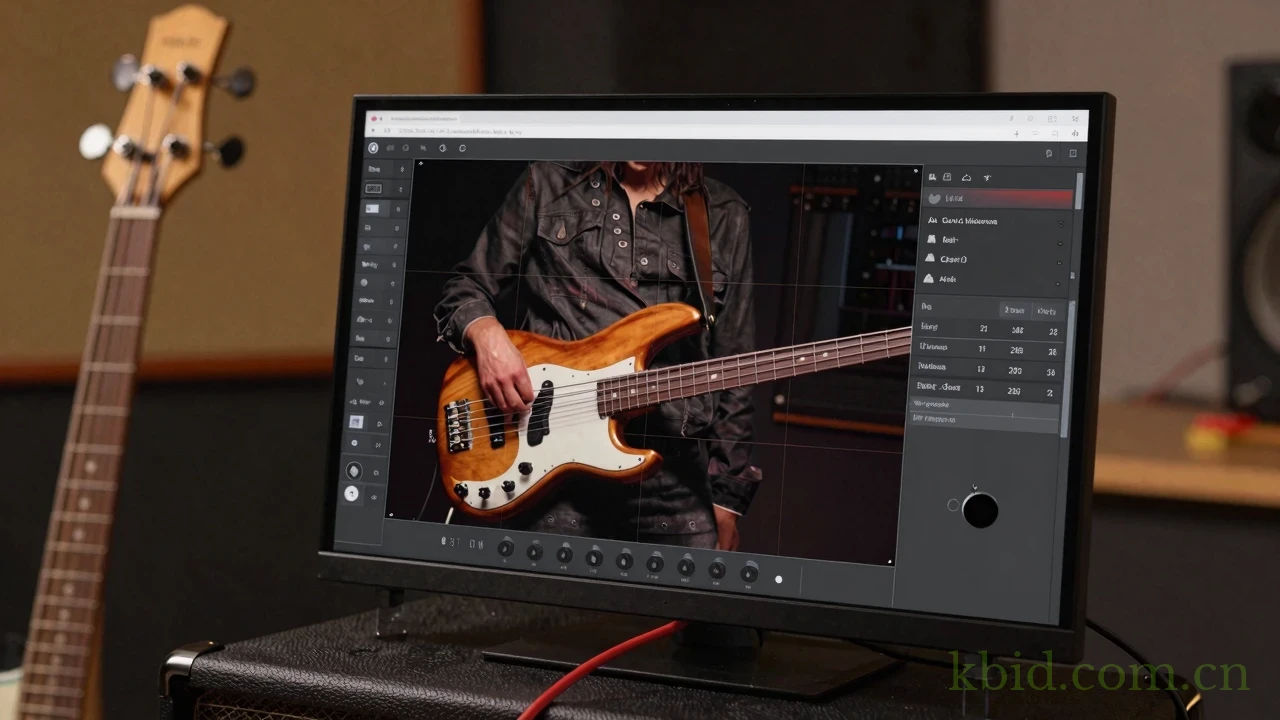Switch to the first icon tab in right panel
Image resolution: width=1280 pixels, height=720 pixels.
point(932,177)
